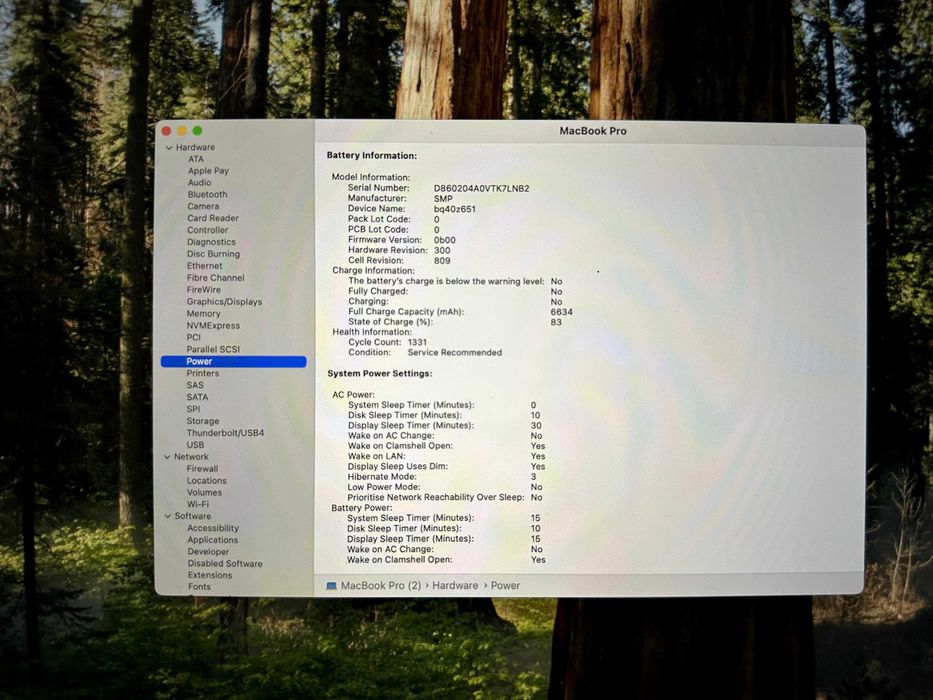
Task: Click Service Recommended condition text
Action: [x=455, y=352]
